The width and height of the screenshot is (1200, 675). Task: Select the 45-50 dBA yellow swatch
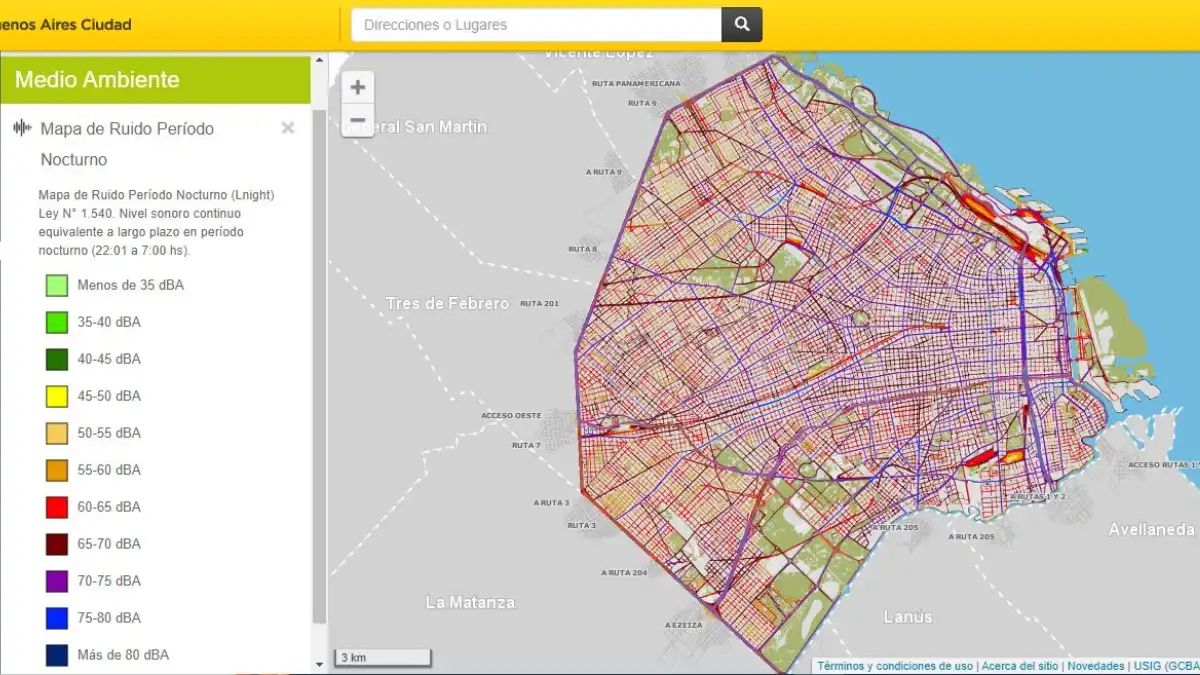[57, 396]
